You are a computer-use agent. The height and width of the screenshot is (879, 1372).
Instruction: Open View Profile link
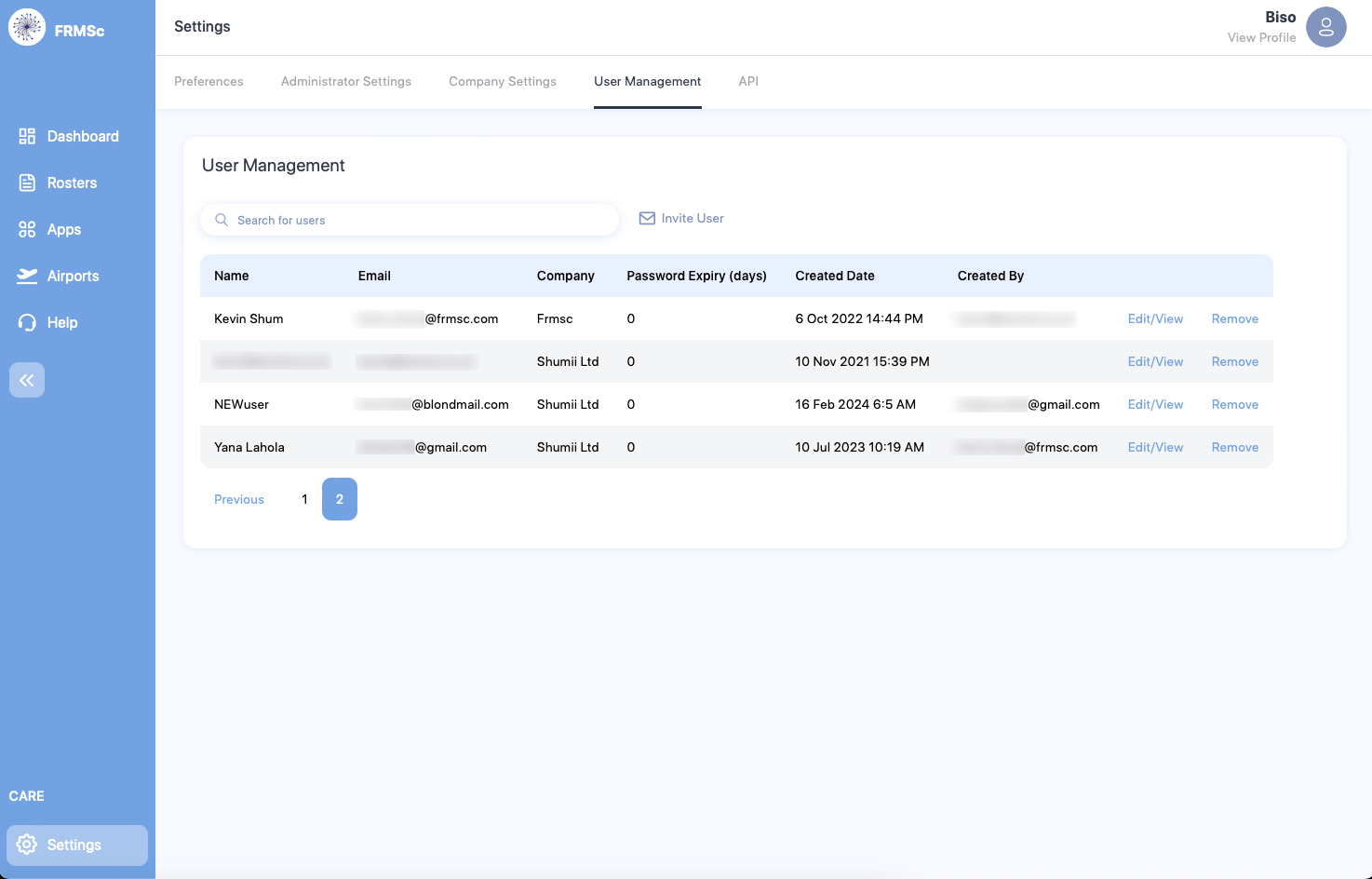[1261, 37]
